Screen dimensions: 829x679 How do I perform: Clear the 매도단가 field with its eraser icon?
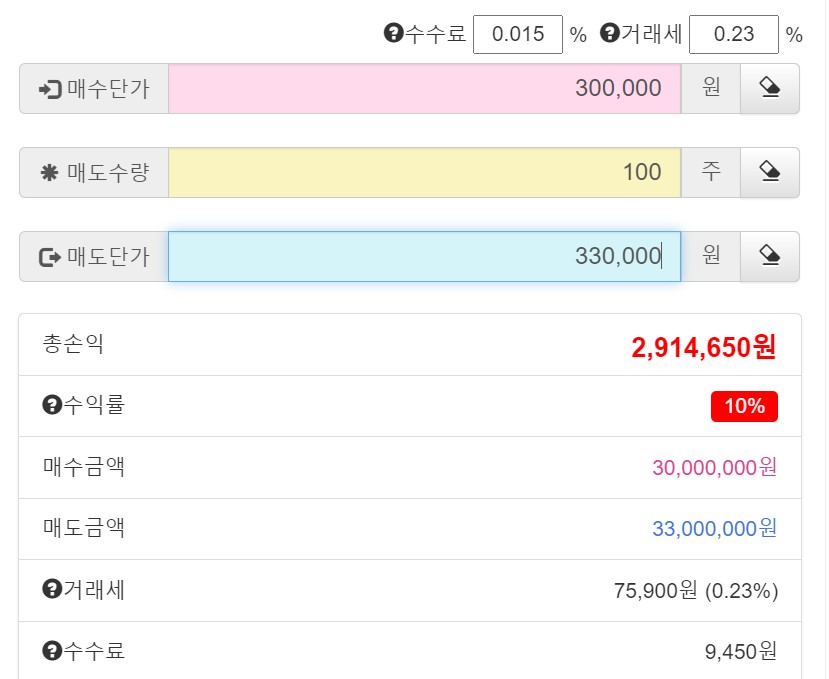tap(768, 256)
